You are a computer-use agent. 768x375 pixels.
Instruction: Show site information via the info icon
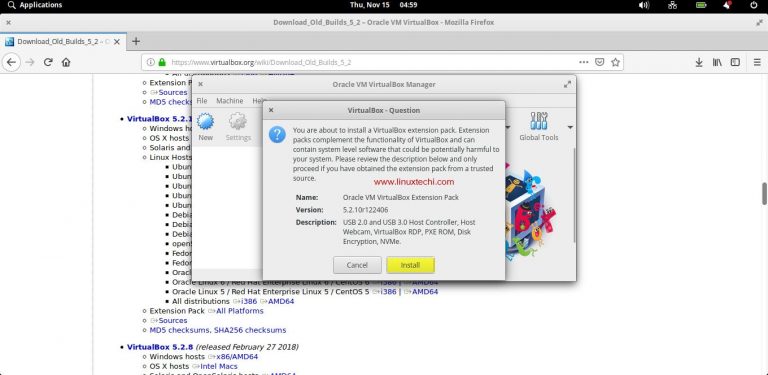151,62
